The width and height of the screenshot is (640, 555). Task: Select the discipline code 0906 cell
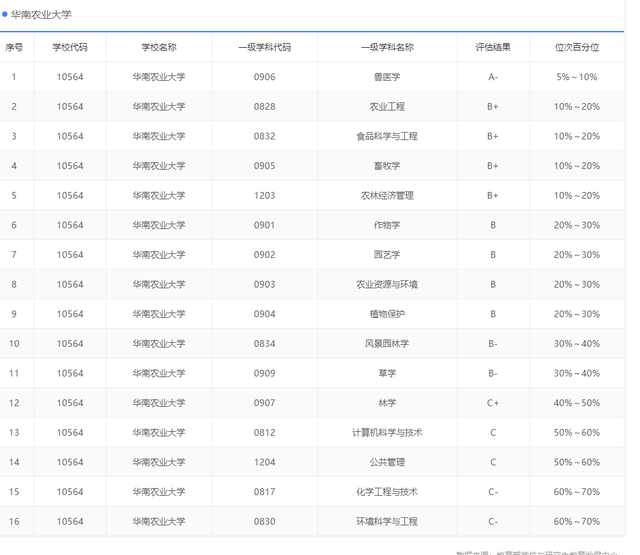(x=264, y=77)
